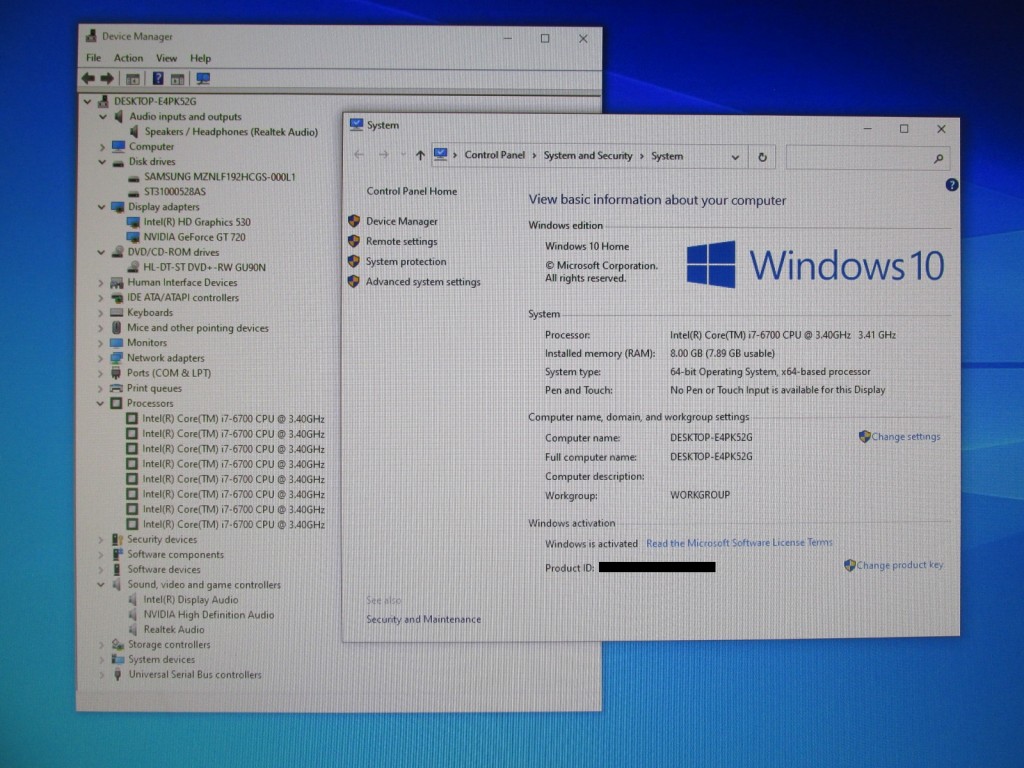The height and width of the screenshot is (768, 1024).
Task: Select the Realtek Audio sound controller
Action: click(x=174, y=630)
